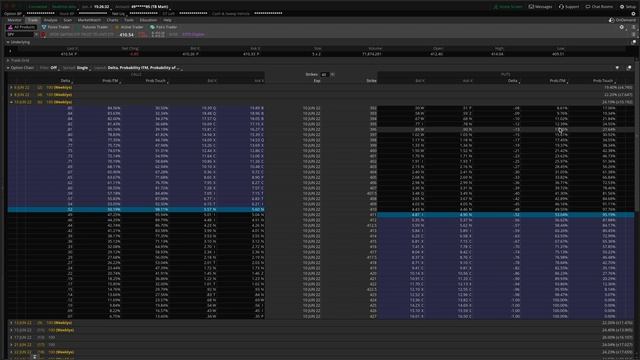Screen dimensions: 640x360
Task: Switch to the Futures Trader sub-tab
Action: [x=92, y=27]
